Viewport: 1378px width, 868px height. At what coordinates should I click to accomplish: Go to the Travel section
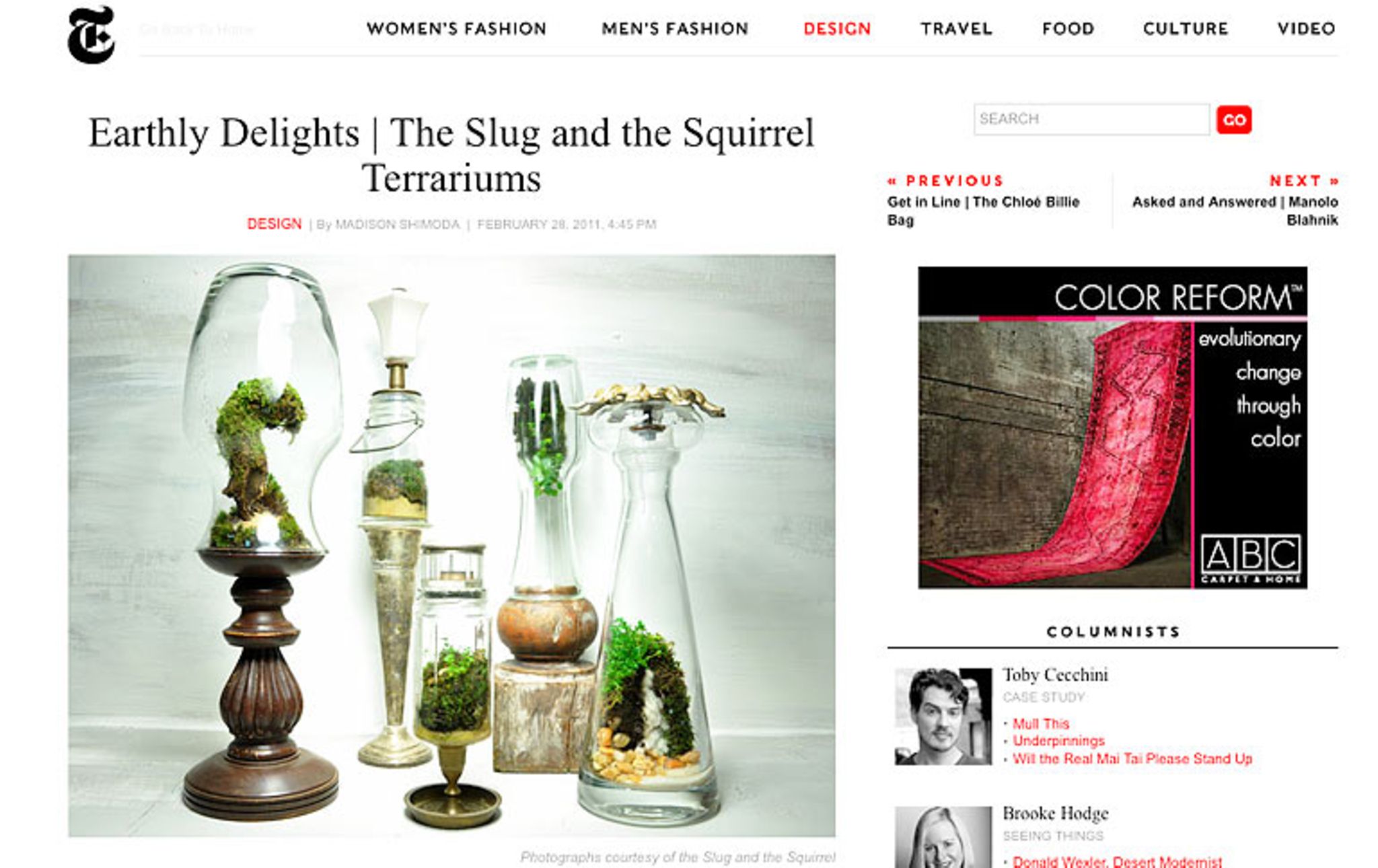(956, 29)
